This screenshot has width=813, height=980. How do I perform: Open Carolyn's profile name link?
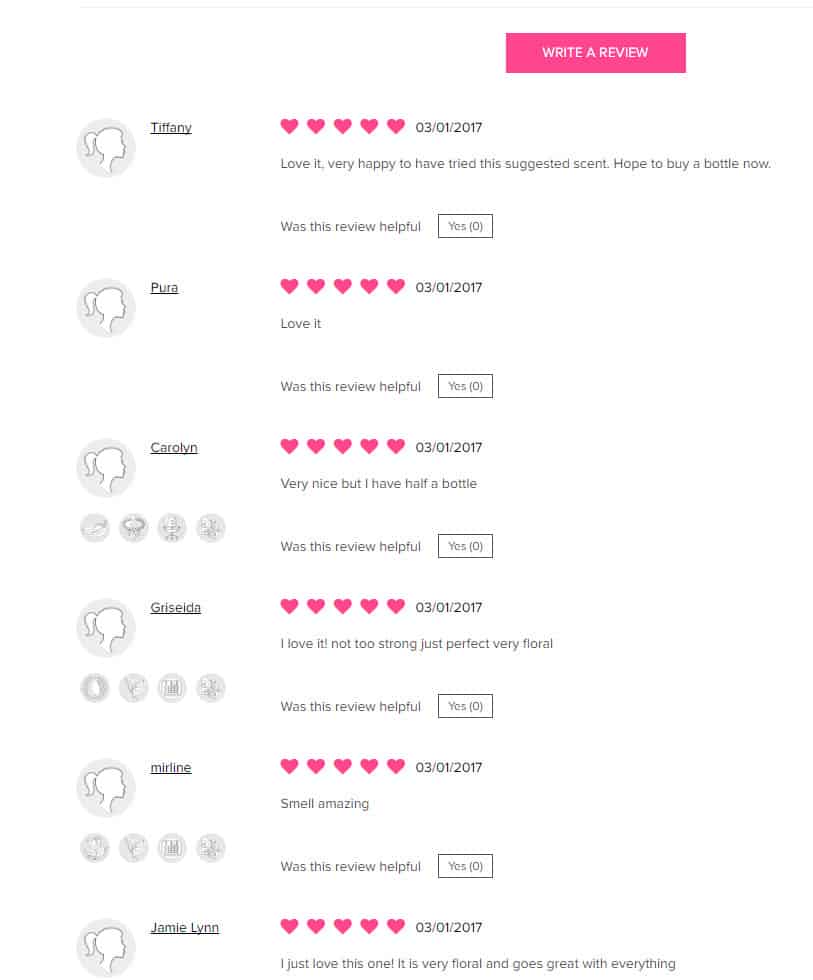174,448
